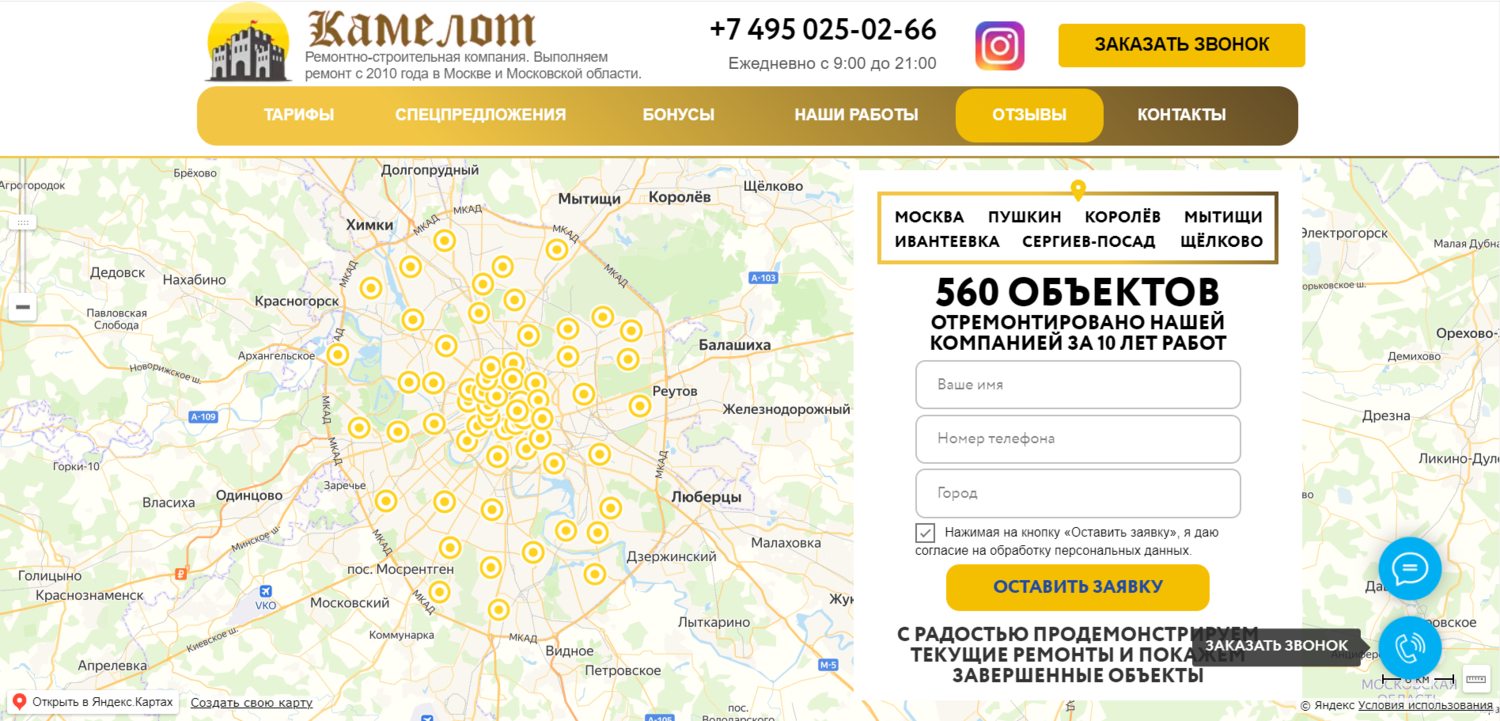Open the Instagram icon link
Image resolution: width=1500 pixels, height=721 pixels.
coord(1000,46)
